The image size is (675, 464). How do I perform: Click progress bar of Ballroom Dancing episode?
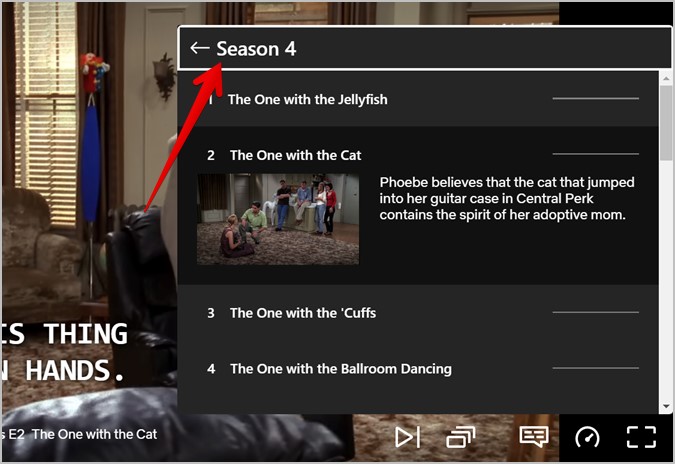point(596,368)
